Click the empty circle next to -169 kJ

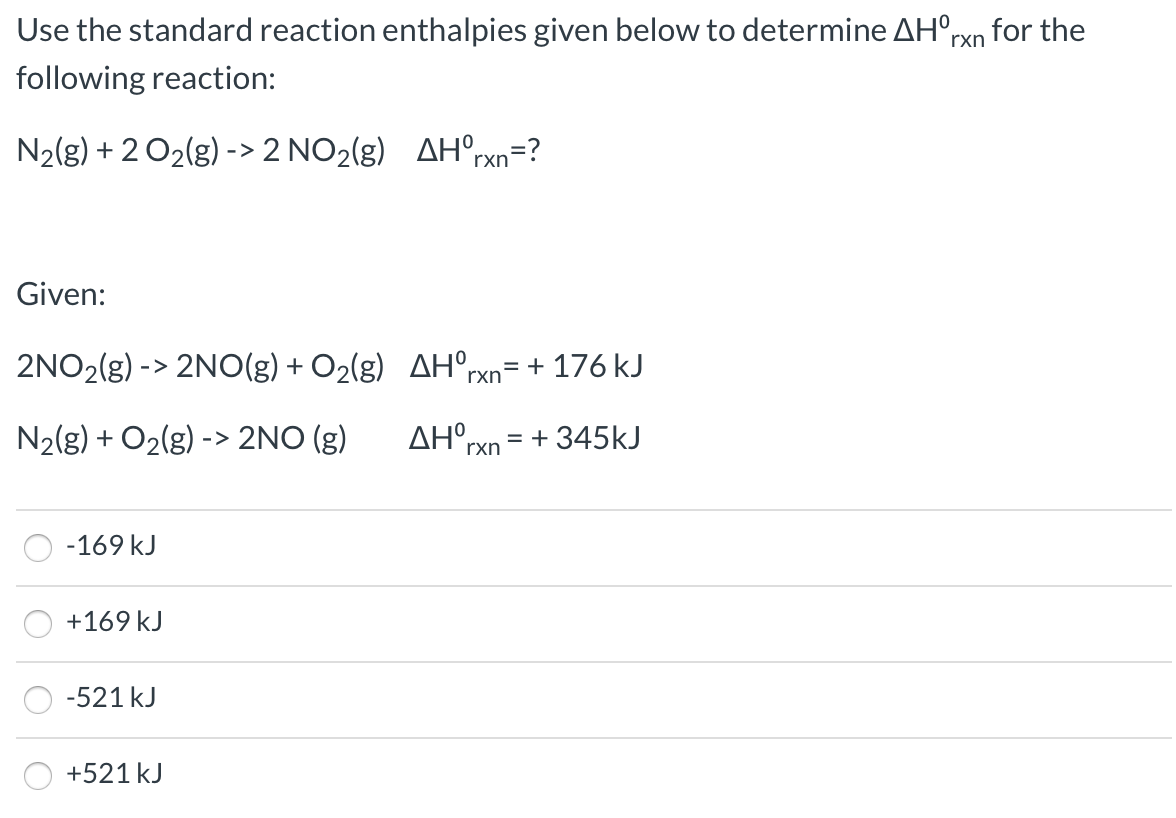[38, 547]
